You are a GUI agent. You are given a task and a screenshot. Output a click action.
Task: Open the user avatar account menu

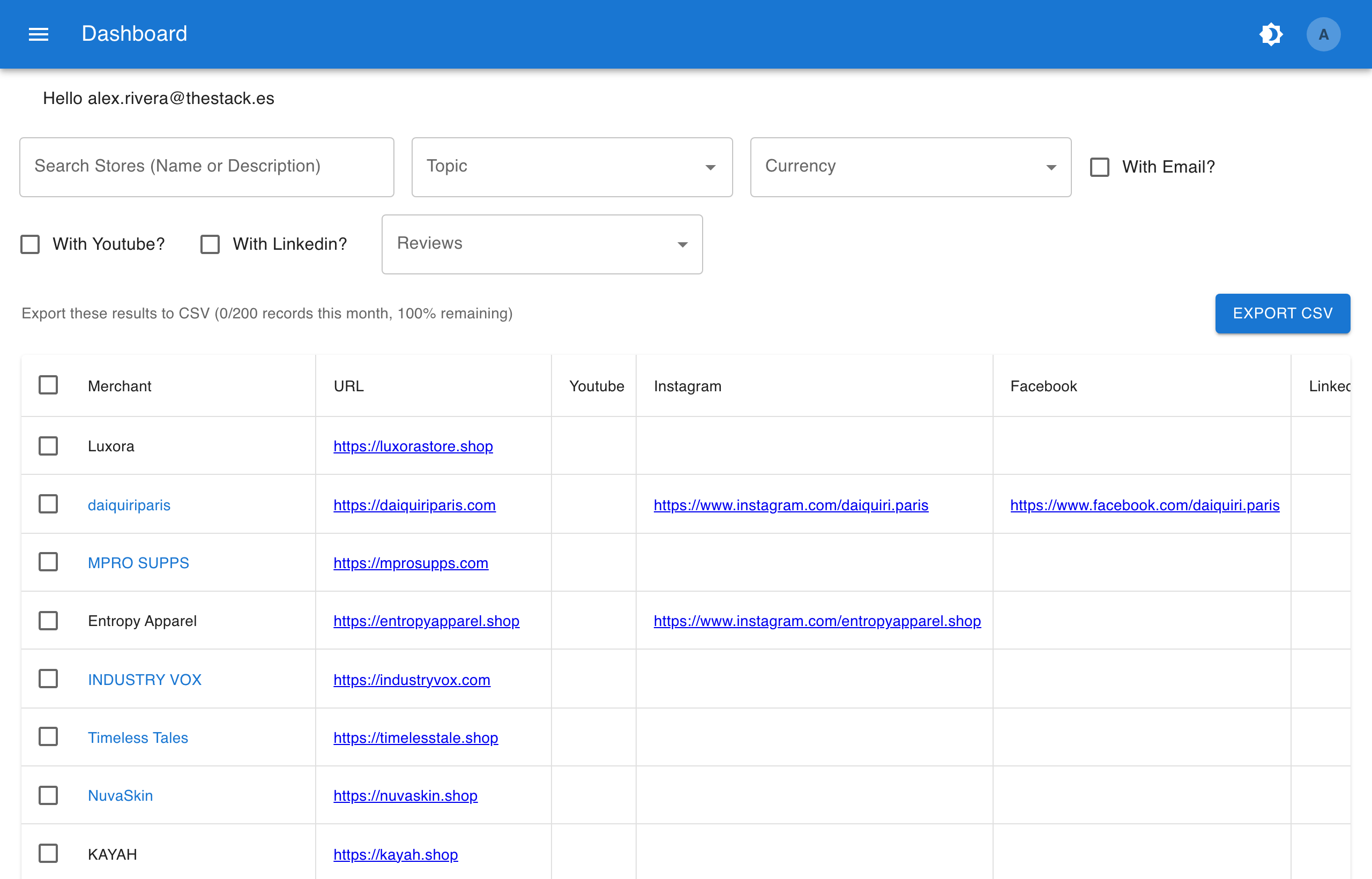[1323, 34]
